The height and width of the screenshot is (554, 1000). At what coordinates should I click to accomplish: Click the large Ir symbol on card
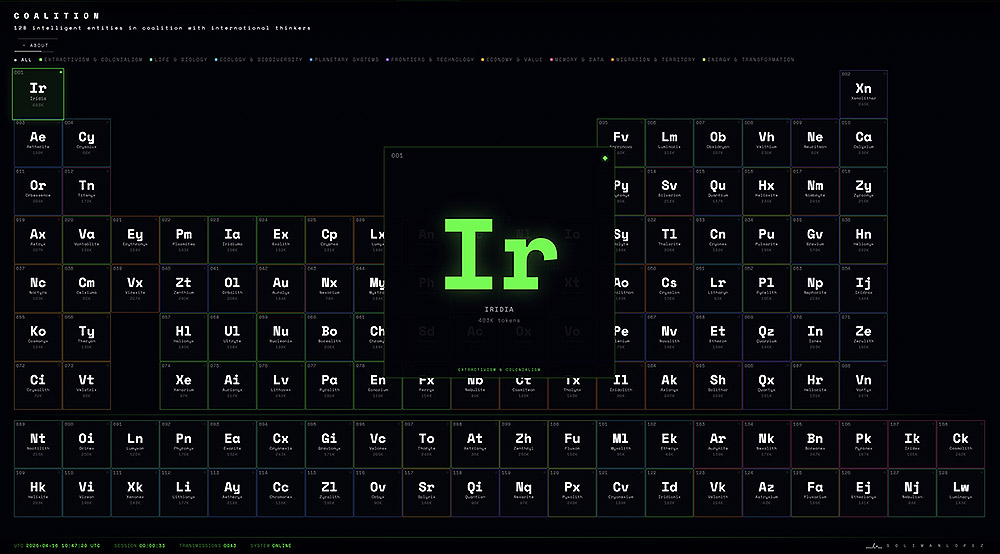[x=499, y=252]
